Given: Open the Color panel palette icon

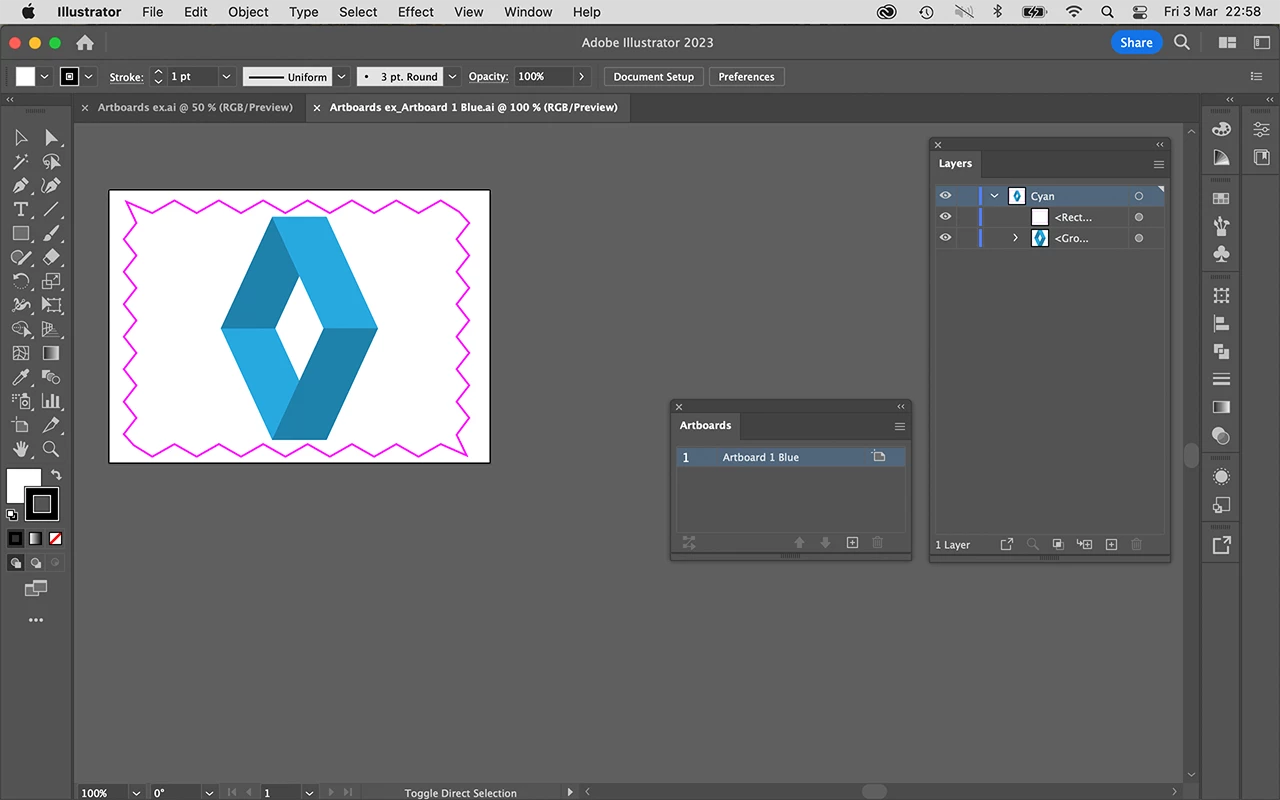Looking at the screenshot, I should click(1221, 130).
